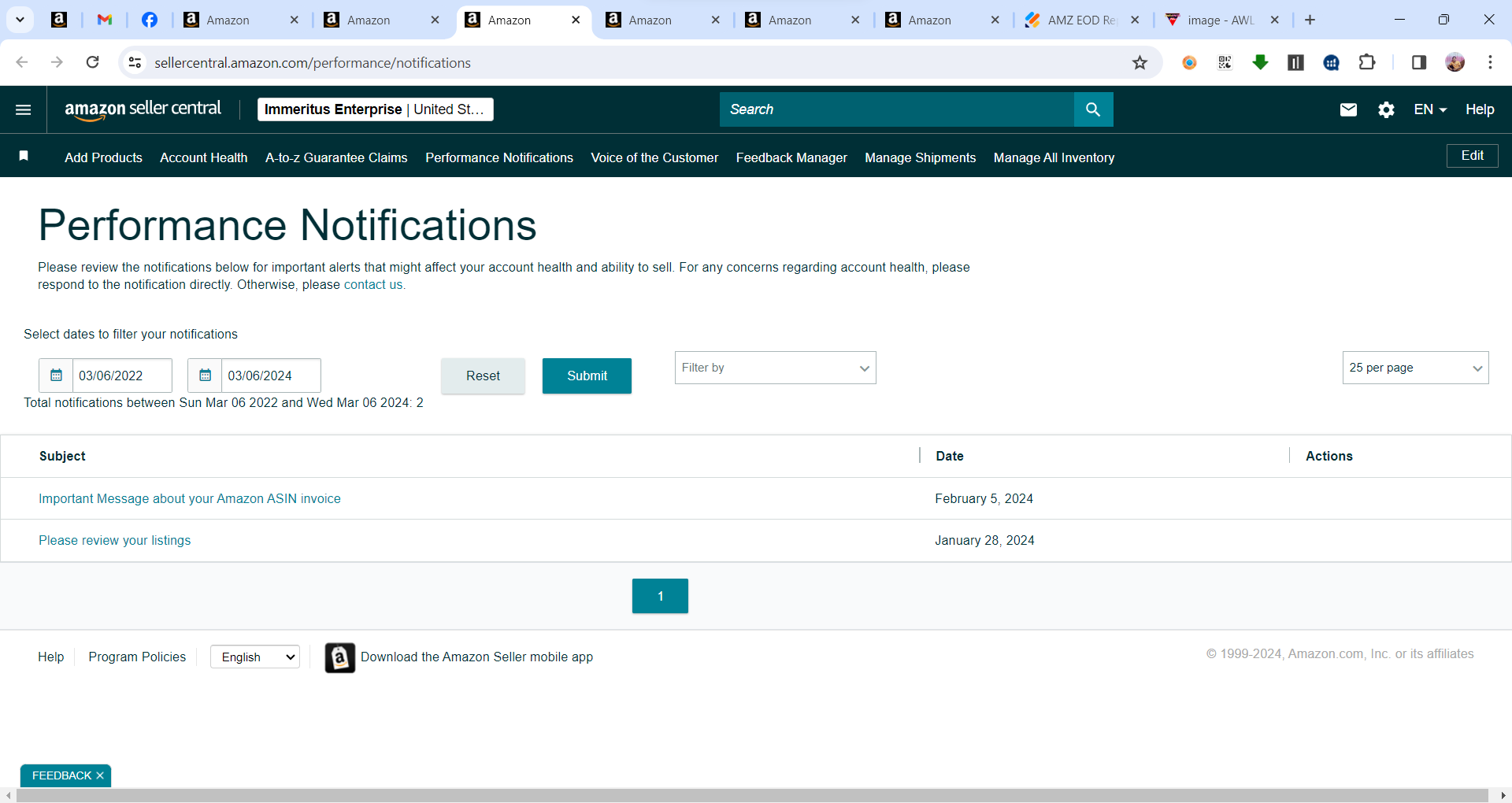
Task: Open the English language selector in footer
Action: [x=255, y=657]
